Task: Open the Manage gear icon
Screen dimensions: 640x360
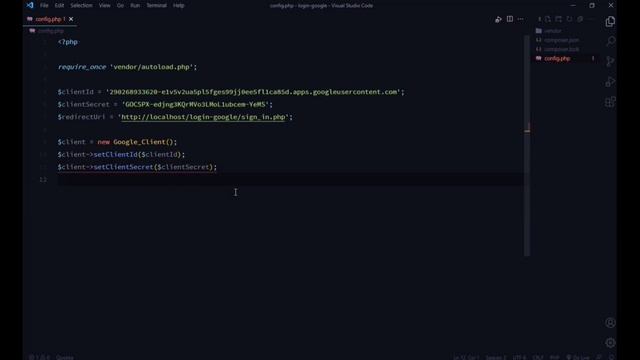Action: pos(610,342)
